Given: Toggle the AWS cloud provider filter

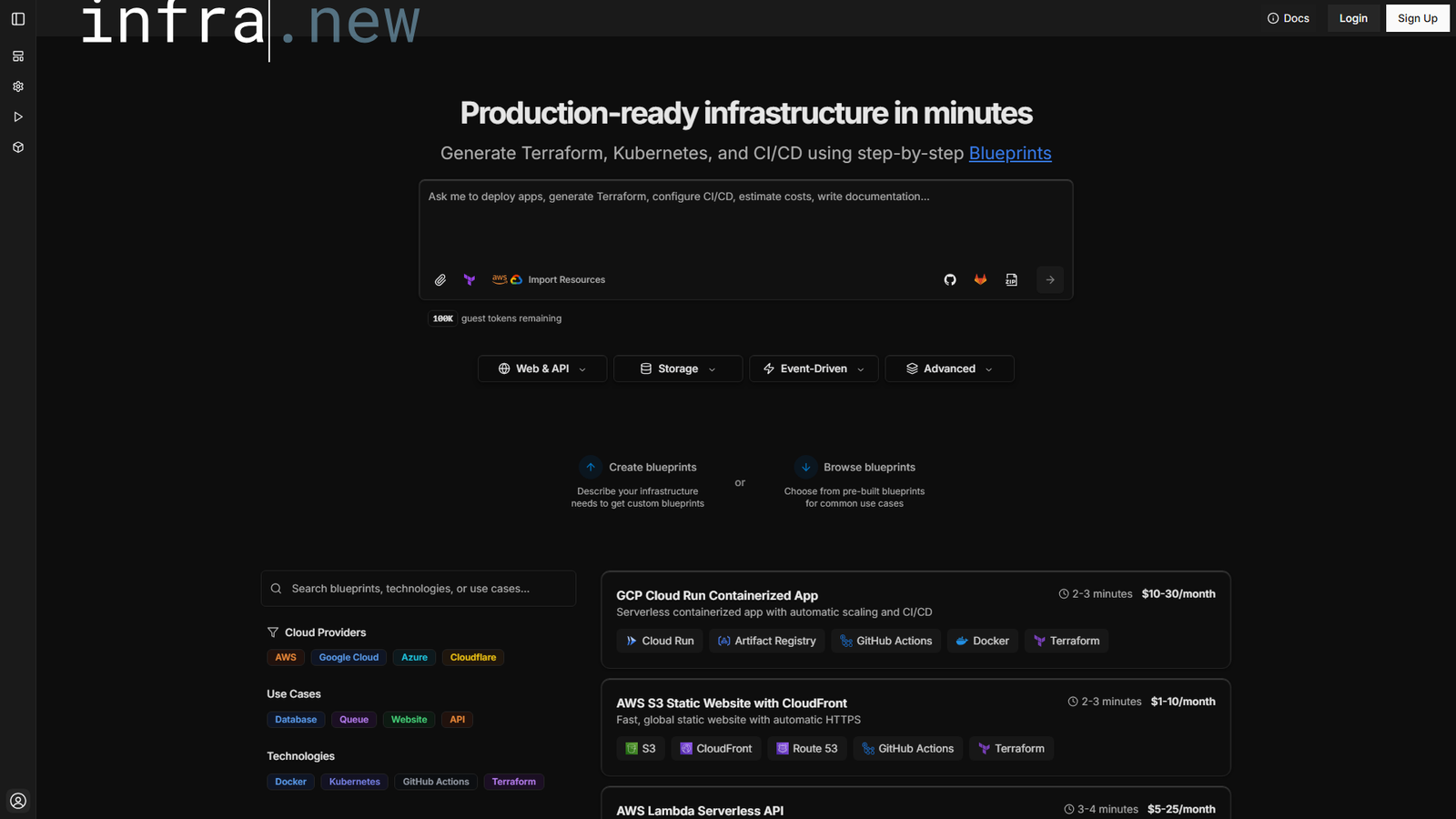Looking at the screenshot, I should click(285, 657).
